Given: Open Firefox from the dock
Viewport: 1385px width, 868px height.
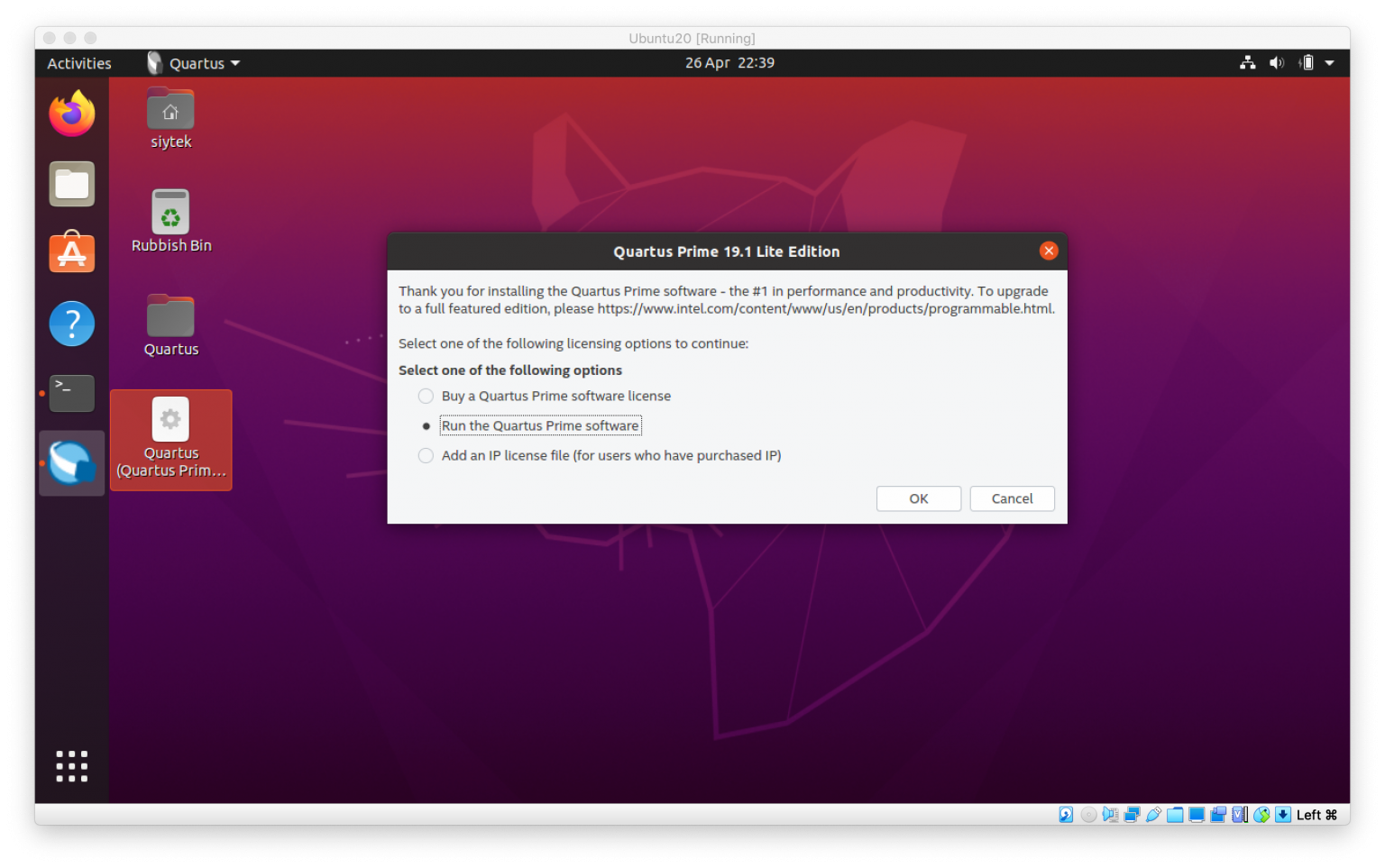Looking at the screenshot, I should pyautogui.click(x=71, y=114).
